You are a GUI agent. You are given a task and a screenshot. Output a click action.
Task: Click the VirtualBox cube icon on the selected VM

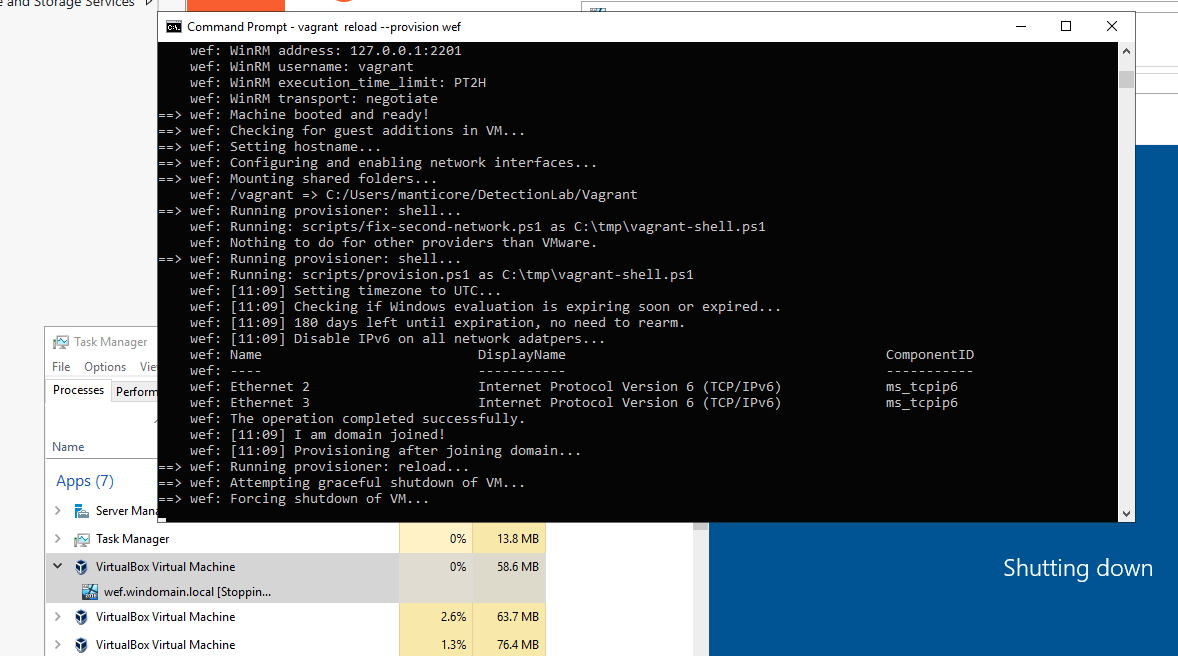tap(81, 566)
